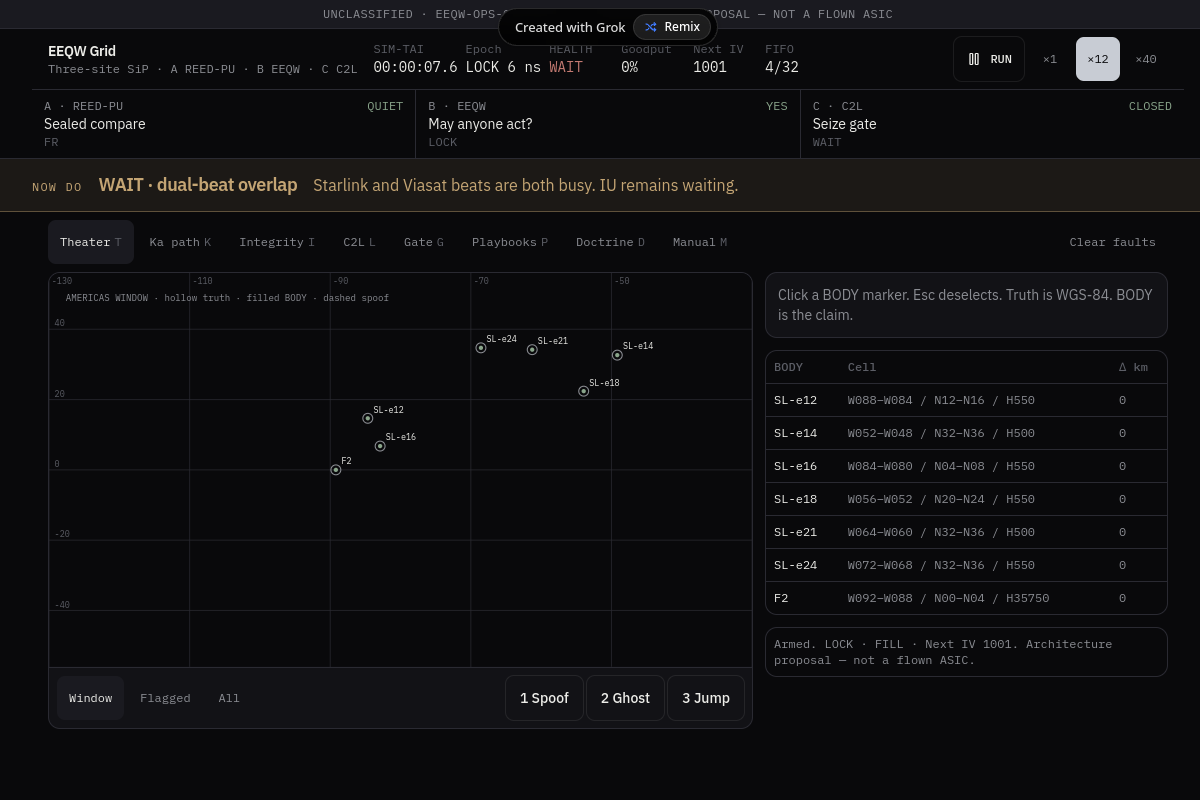Set simulation speed to ×12
The image size is (1200, 800).
(x=1098, y=59)
